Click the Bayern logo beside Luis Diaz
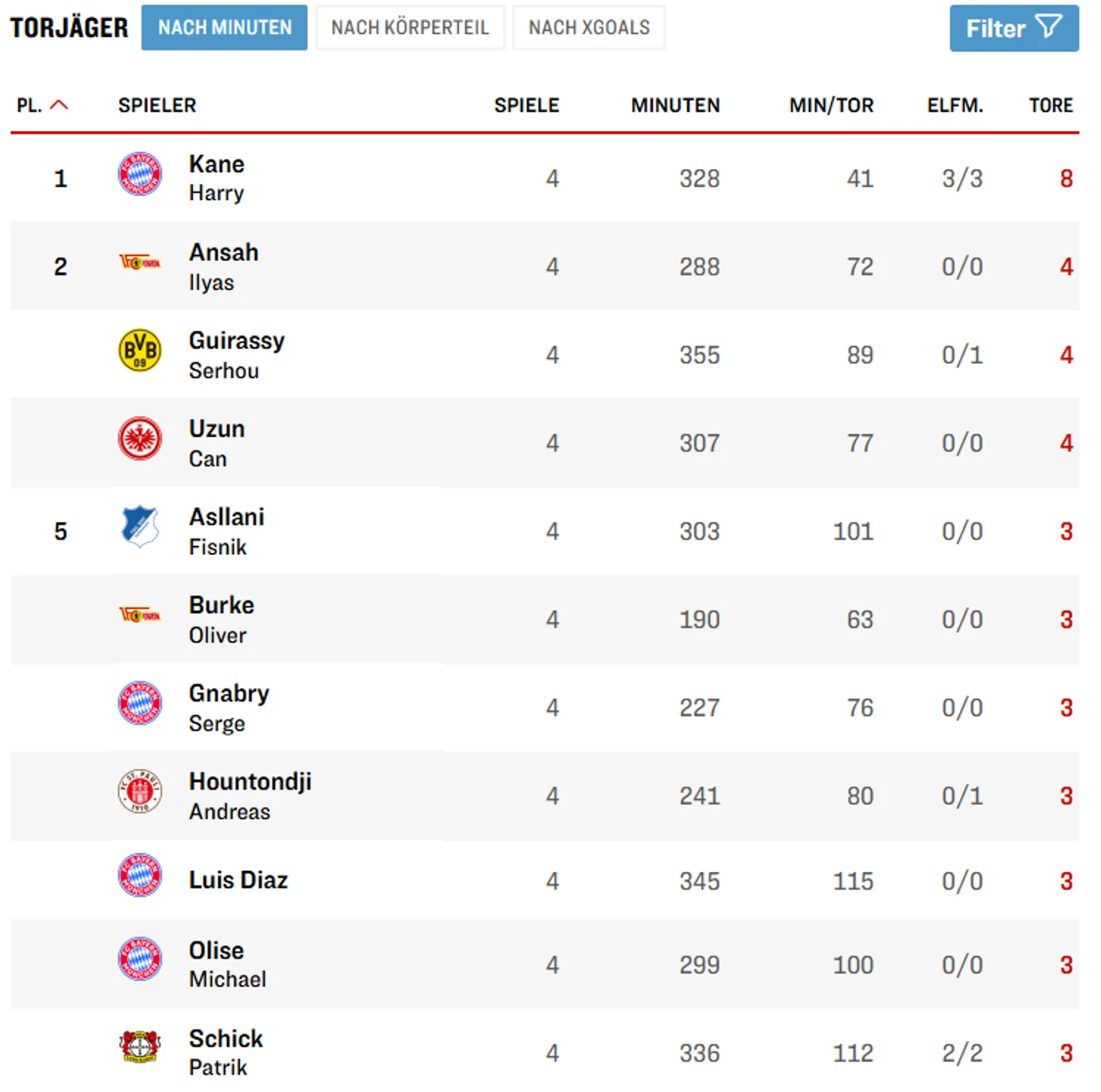Image resolution: width=1101 pixels, height=1092 pixels. click(140, 876)
